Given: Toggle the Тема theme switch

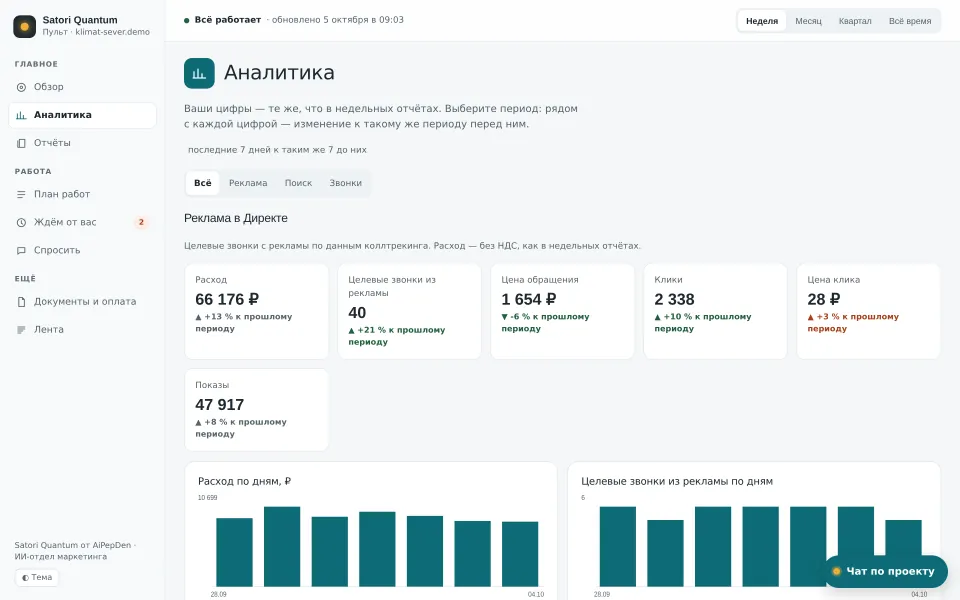Looking at the screenshot, I should coord(37,577).
